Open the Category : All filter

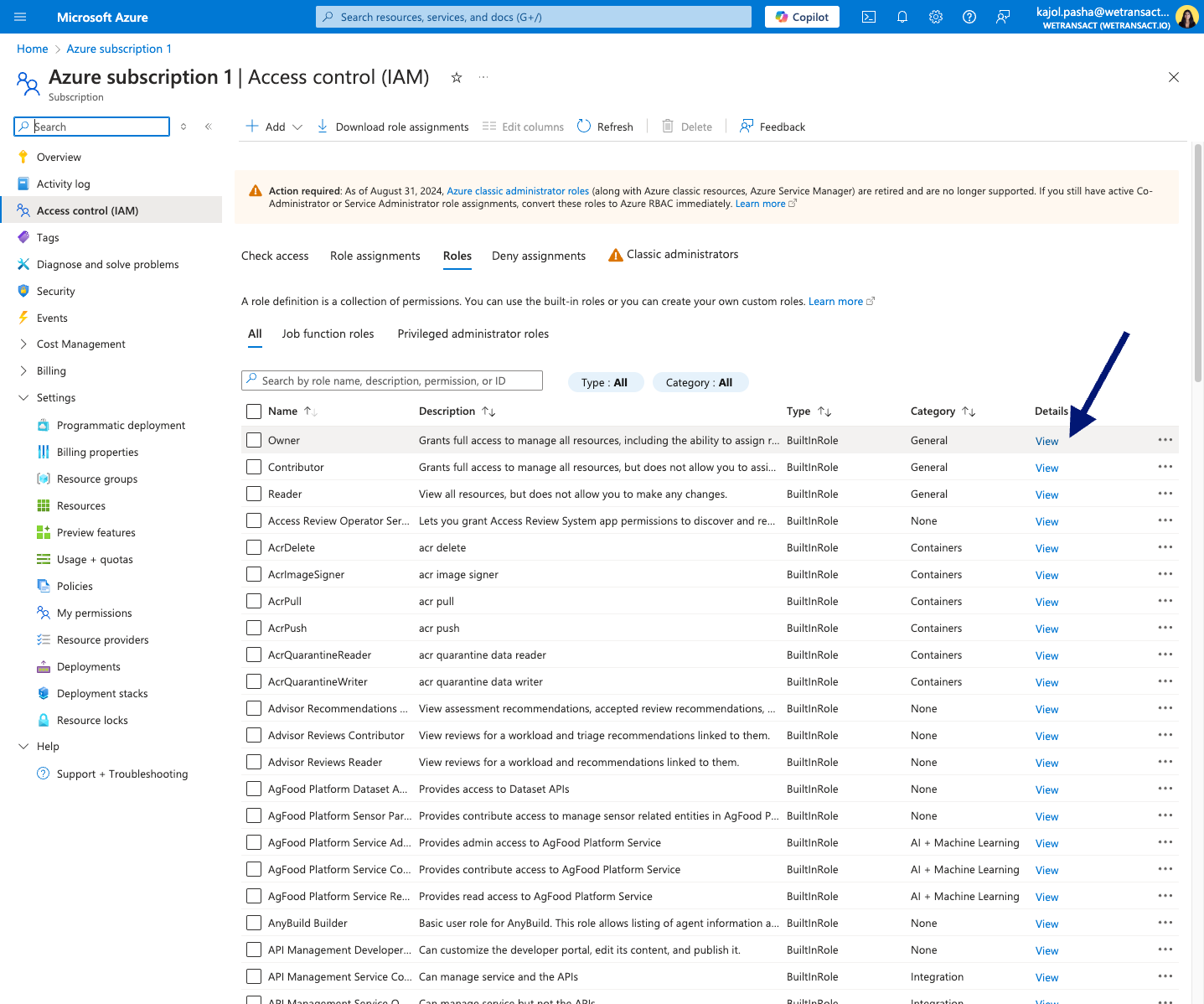point(700,382)
